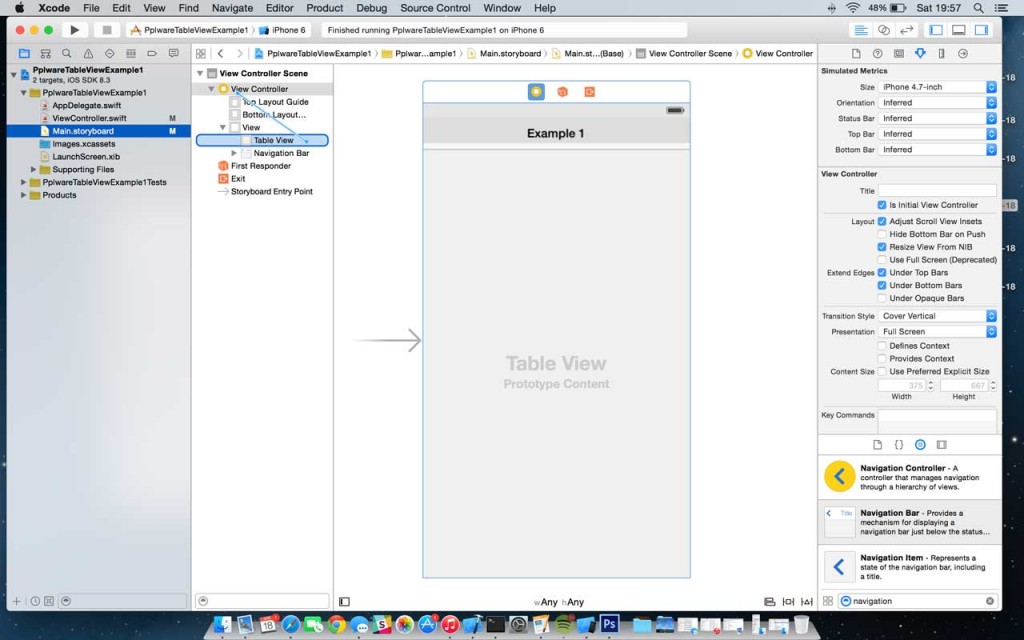Open the Transition Style dropdown
This screenshot has width=1024, height=640.
pyautogui.click(x=937, y=316)
